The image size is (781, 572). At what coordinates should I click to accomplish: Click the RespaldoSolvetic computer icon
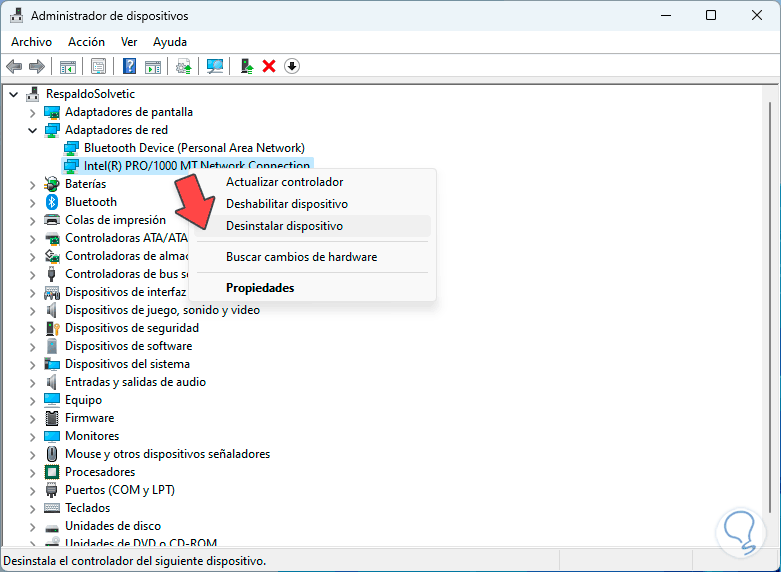33,94
